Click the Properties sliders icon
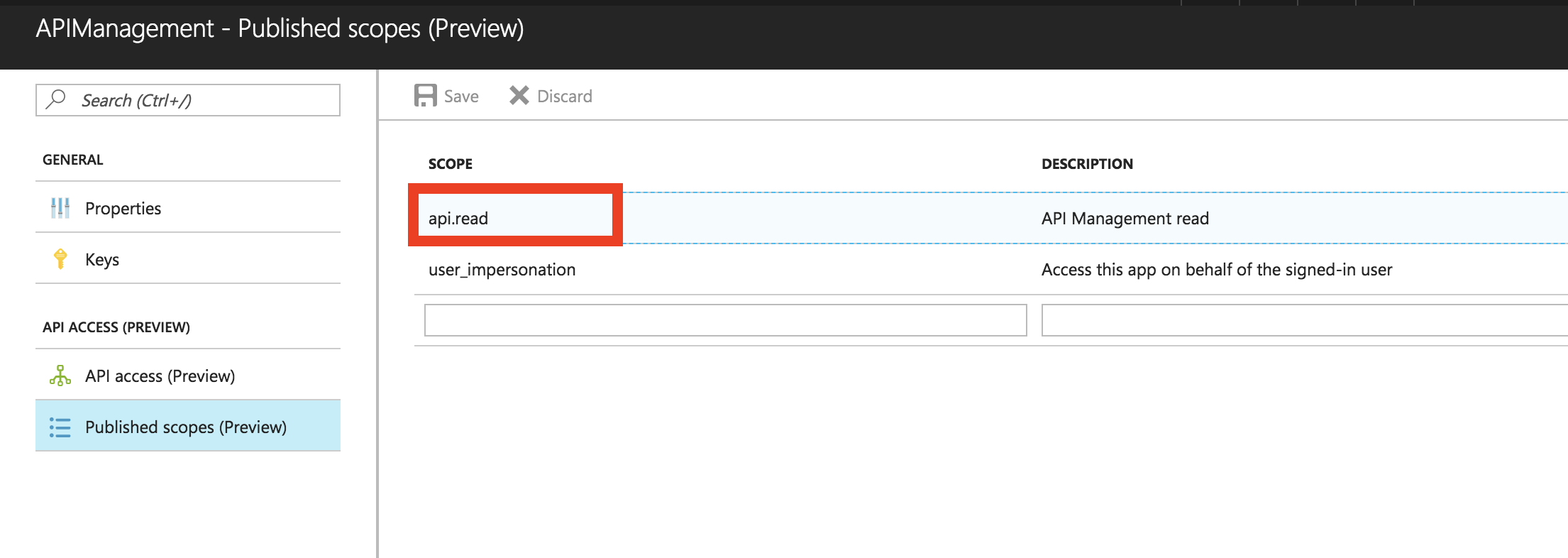 coord(60,208)
